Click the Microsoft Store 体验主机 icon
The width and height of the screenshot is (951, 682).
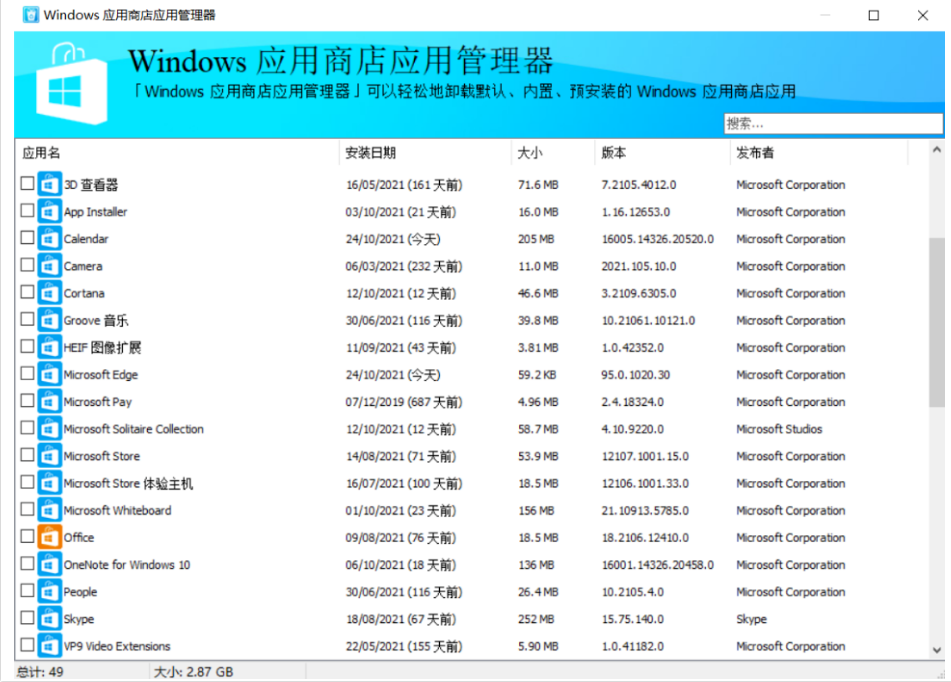49,483
